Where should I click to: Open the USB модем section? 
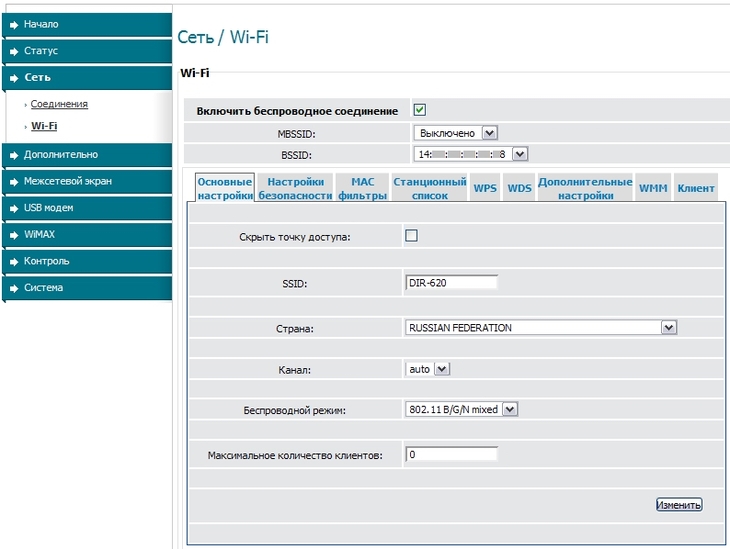[x=87, y=208]
